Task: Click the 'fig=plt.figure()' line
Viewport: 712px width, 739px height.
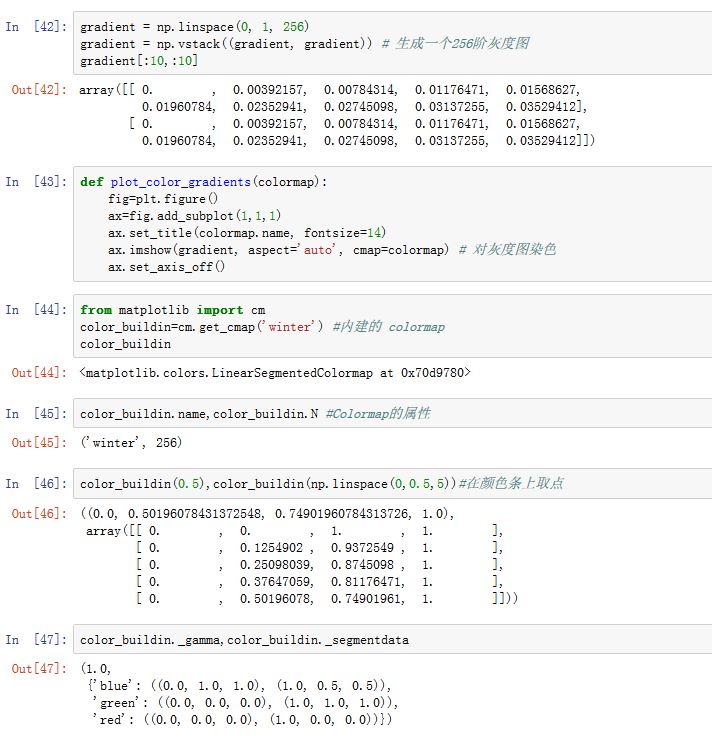Action: coord(163,199)
